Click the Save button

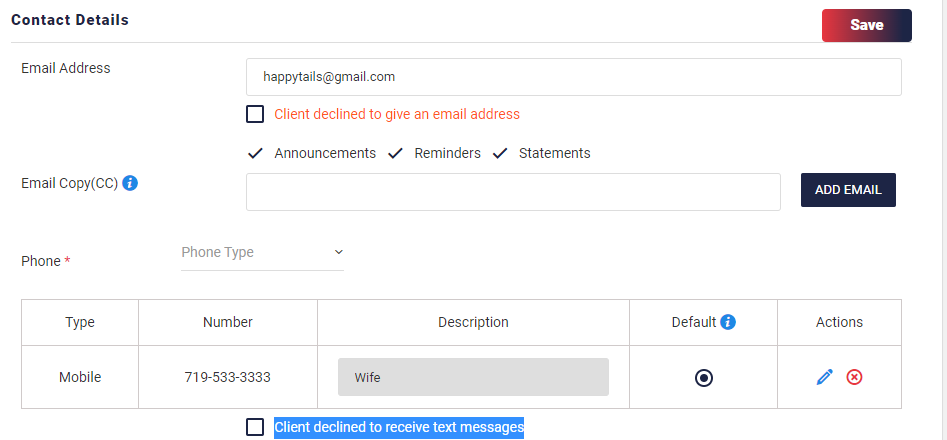tap(867, 25)
